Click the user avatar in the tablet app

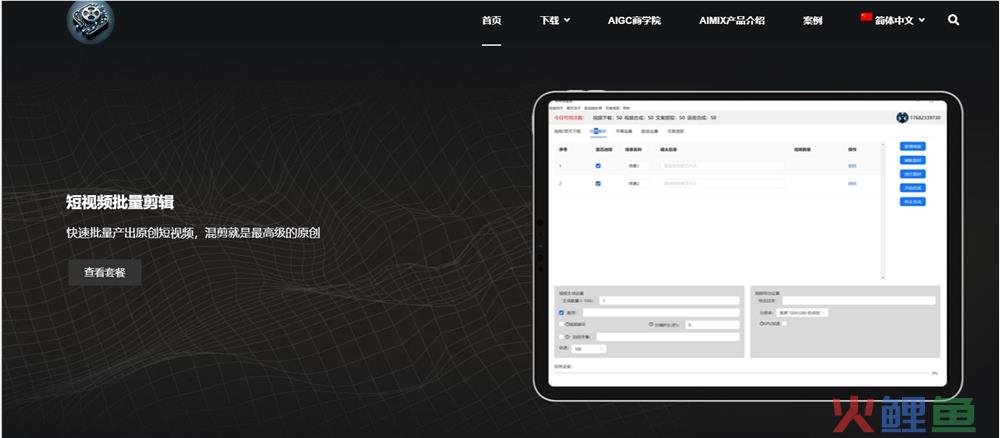coord(902,118)
